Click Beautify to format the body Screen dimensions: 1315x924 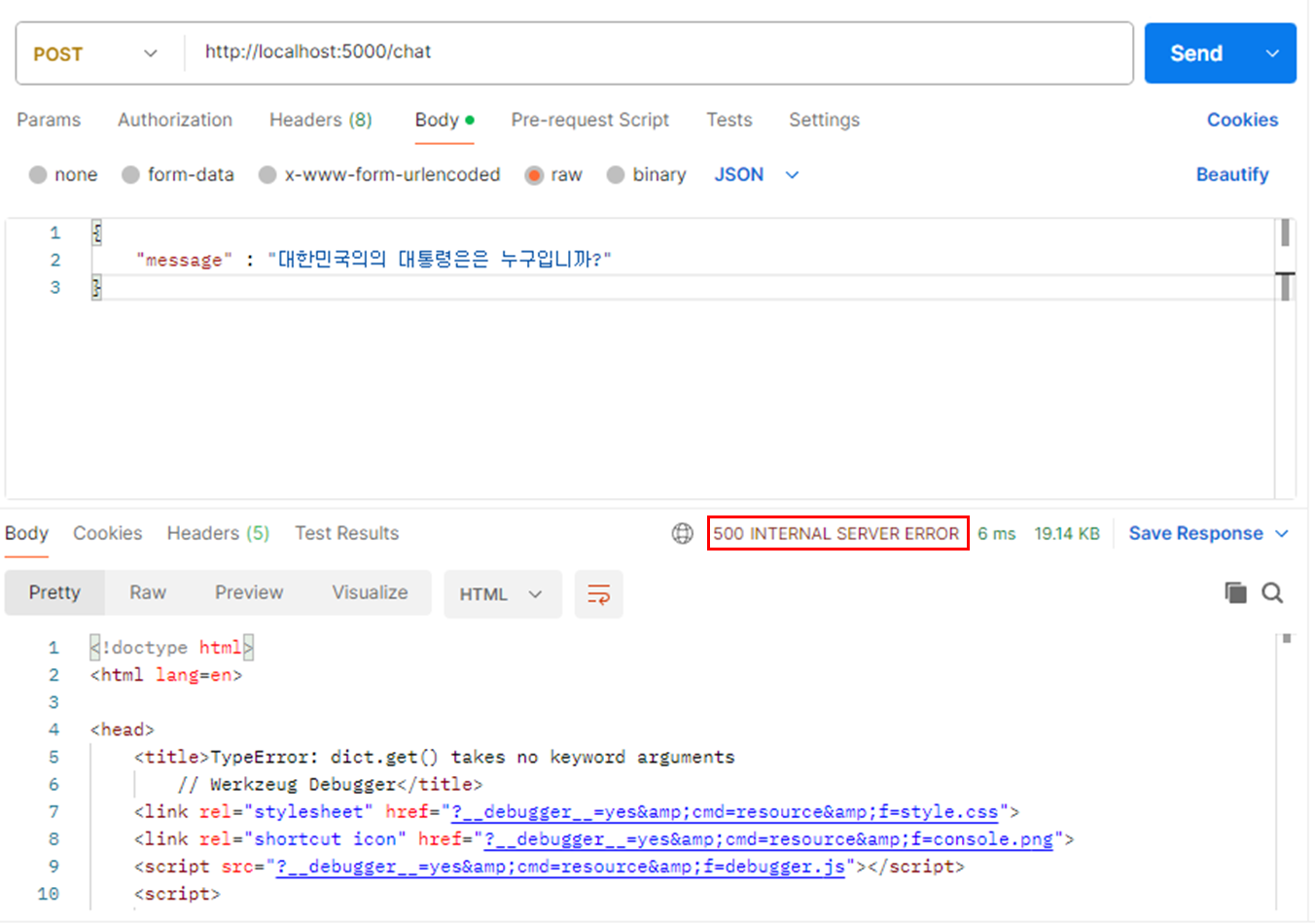(x=1232, y=175)
